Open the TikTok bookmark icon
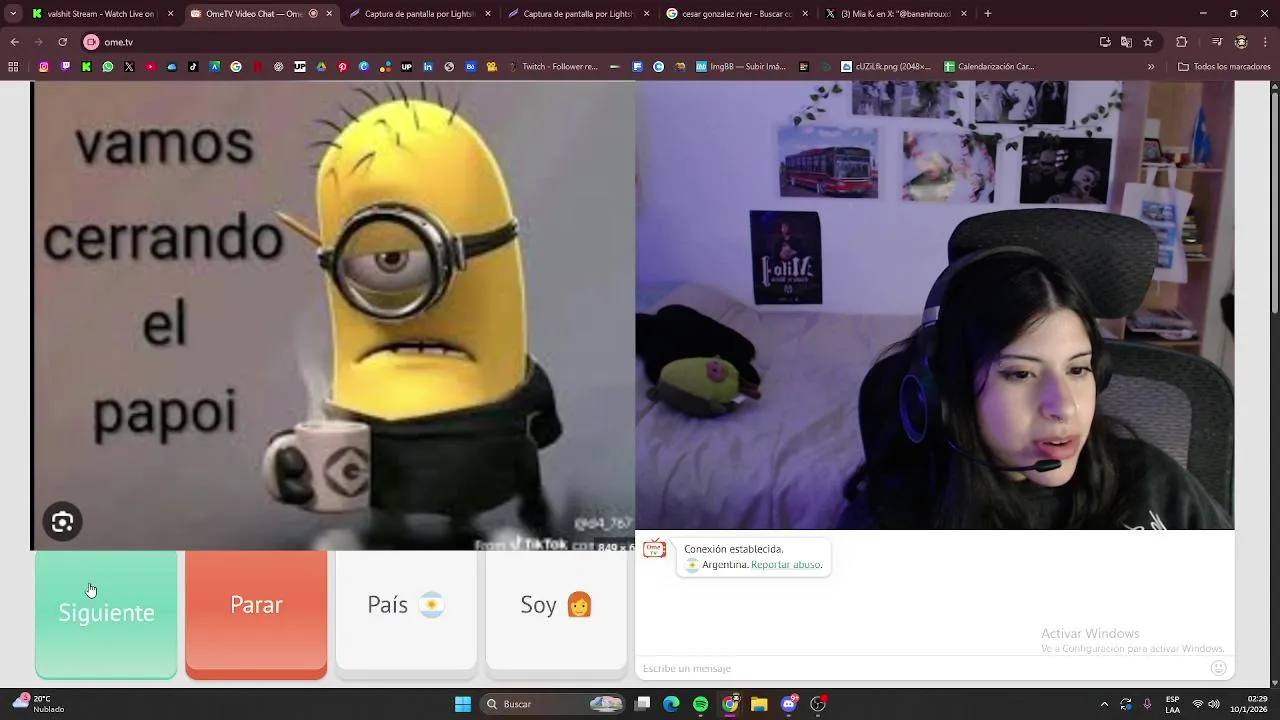 coord(193,67)
